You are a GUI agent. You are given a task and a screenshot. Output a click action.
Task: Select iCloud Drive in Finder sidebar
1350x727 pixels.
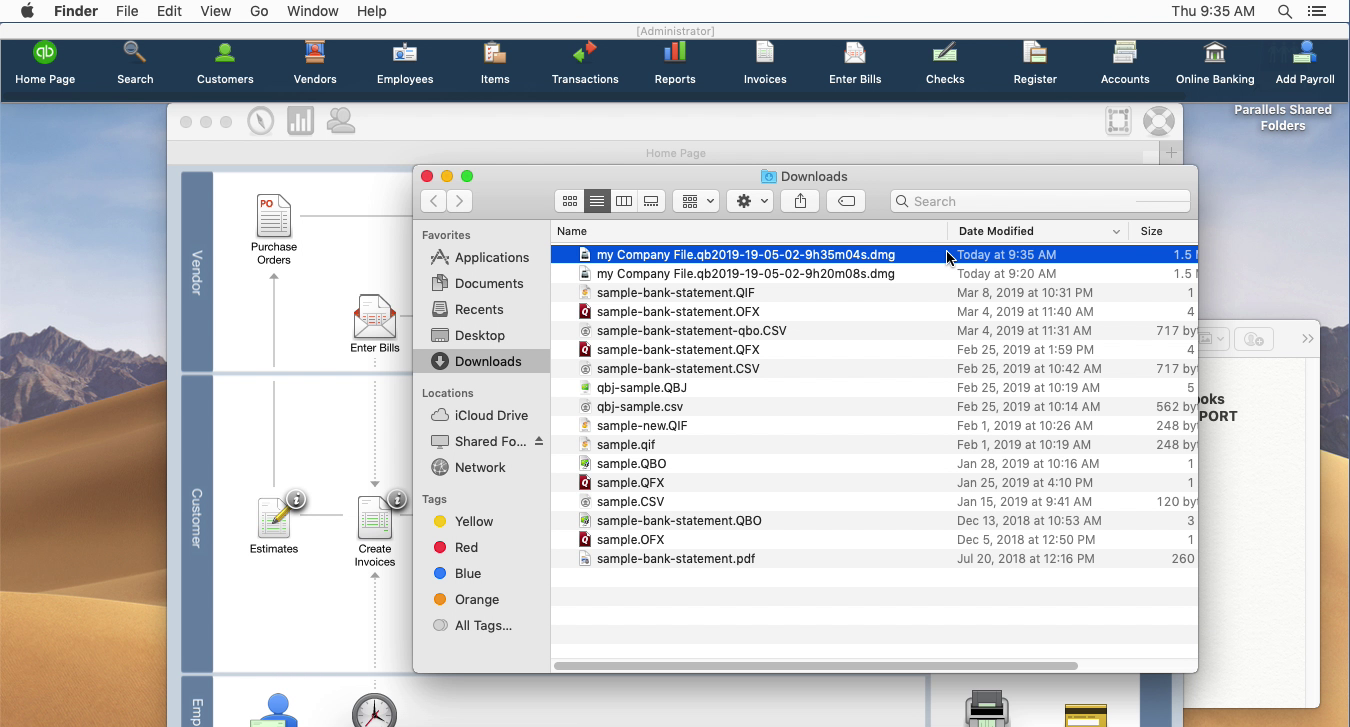click(481, 415)
